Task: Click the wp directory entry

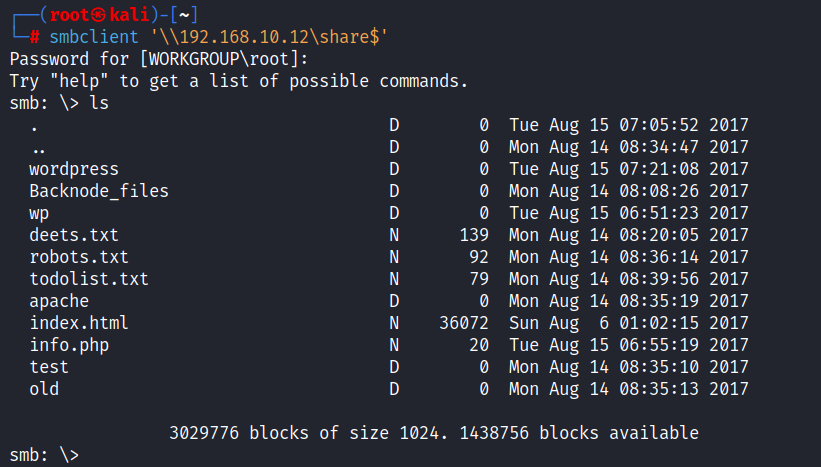Action: pyautogui.click(x=39, y=213)
